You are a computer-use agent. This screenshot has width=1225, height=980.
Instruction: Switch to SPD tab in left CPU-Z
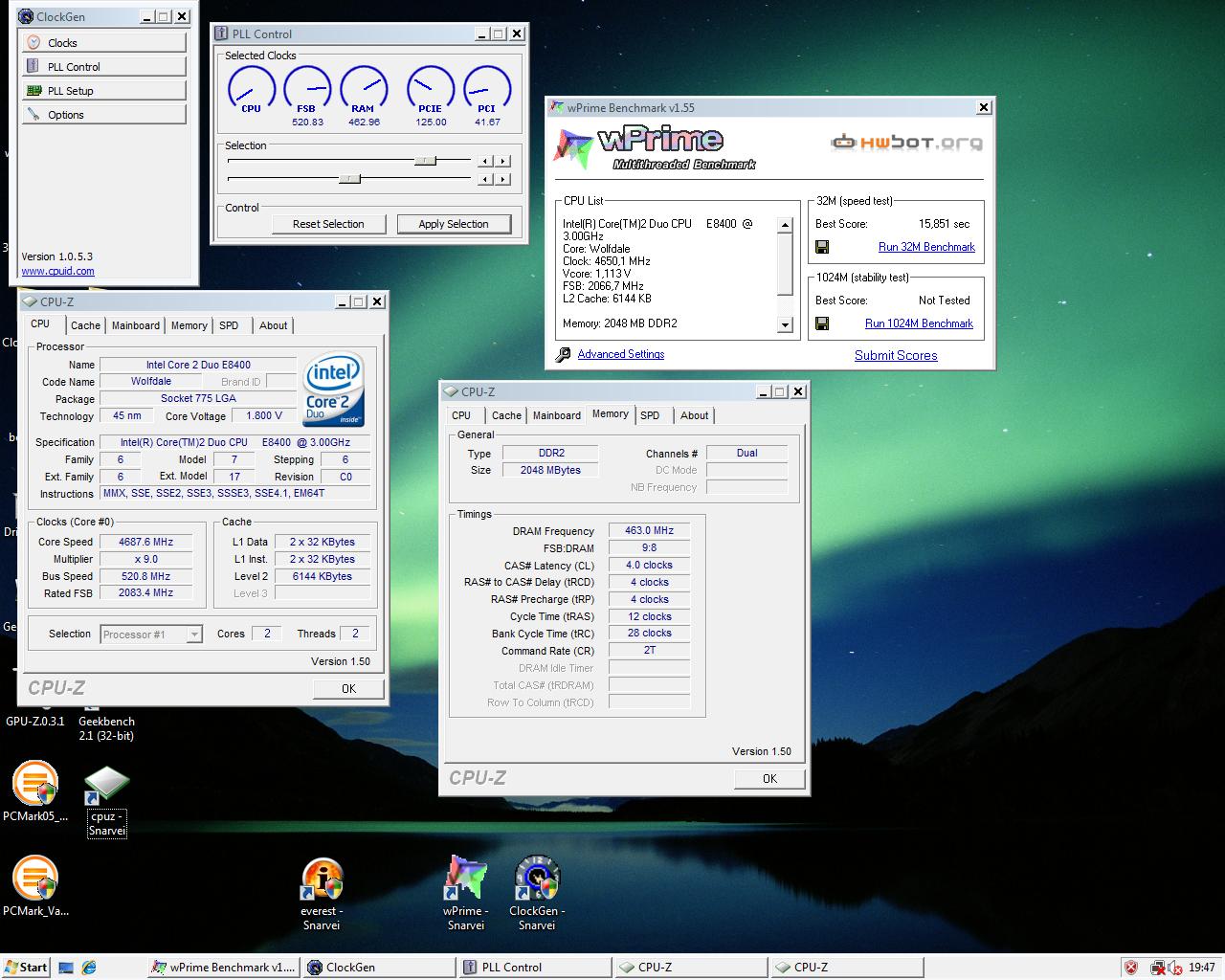229,325
